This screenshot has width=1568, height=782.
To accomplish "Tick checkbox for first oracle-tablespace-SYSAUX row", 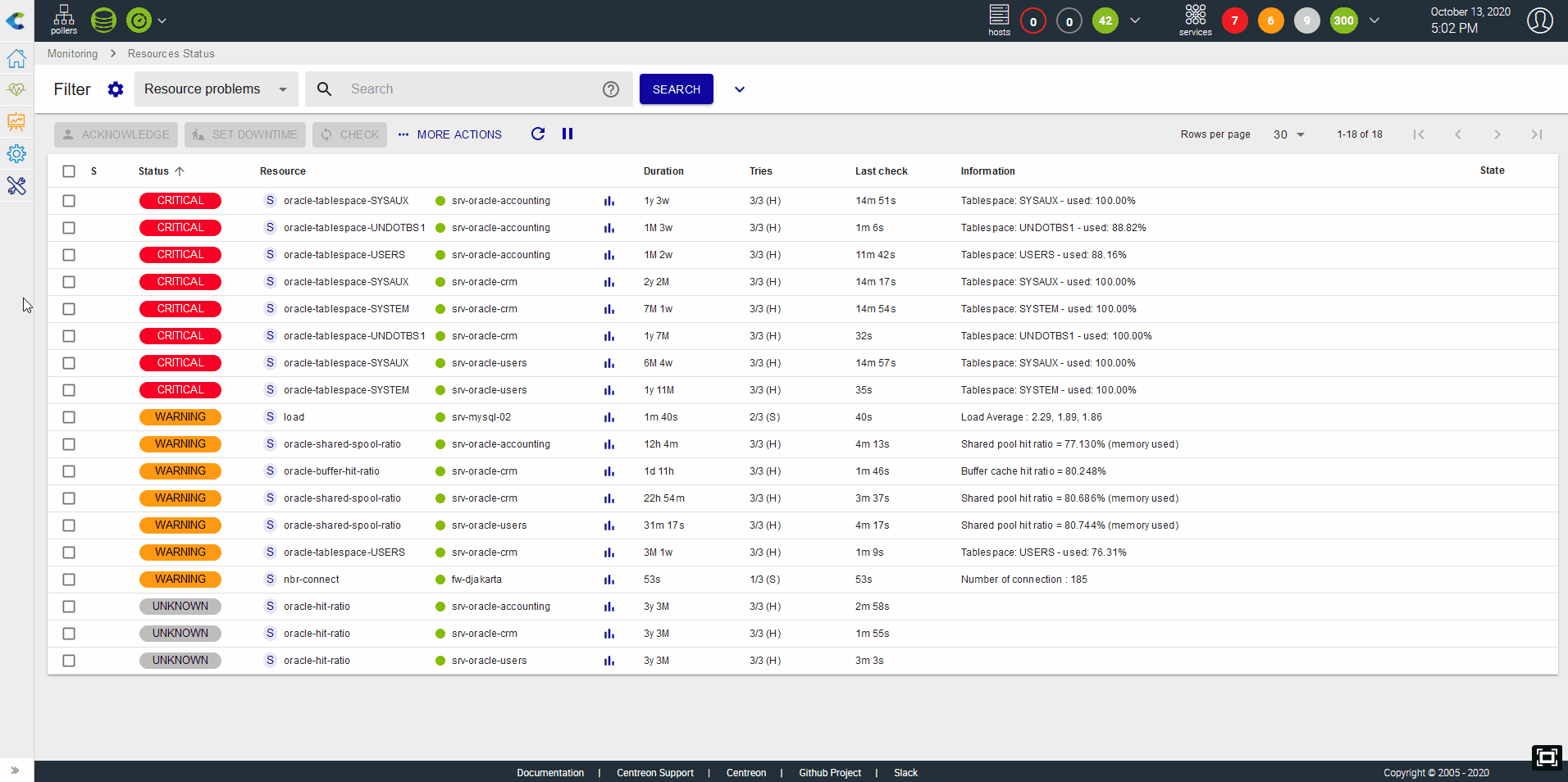I will coord(69,201).
